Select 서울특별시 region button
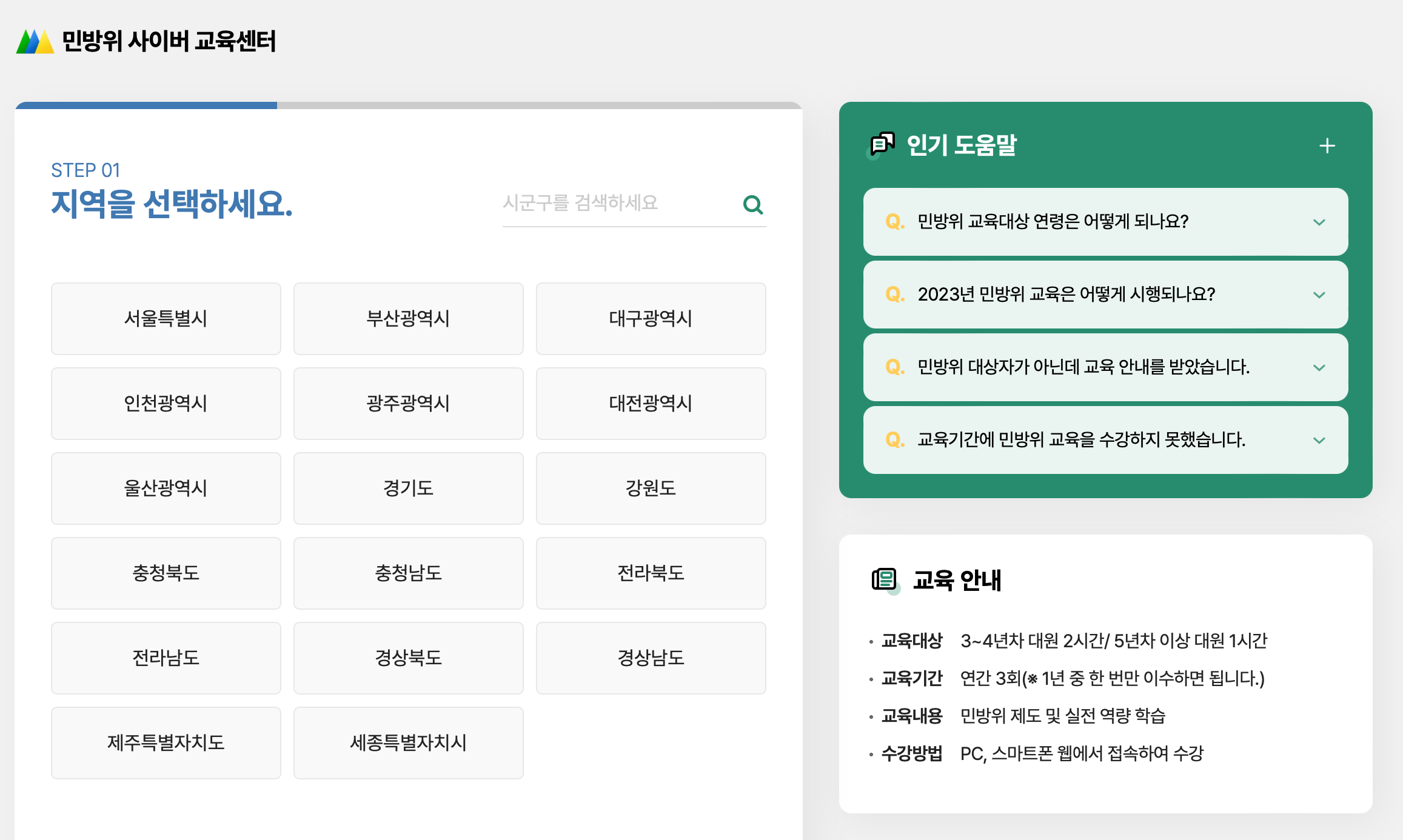The image size is (1403, 840). (166, 319)
